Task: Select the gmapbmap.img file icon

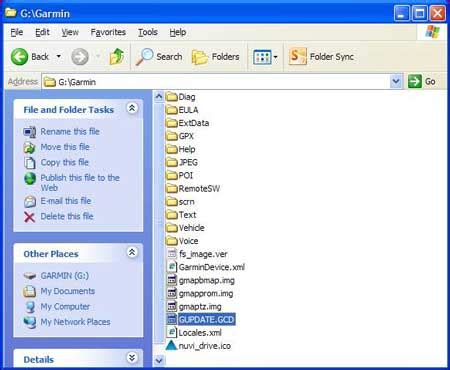Action: click(x=172, y=280)
